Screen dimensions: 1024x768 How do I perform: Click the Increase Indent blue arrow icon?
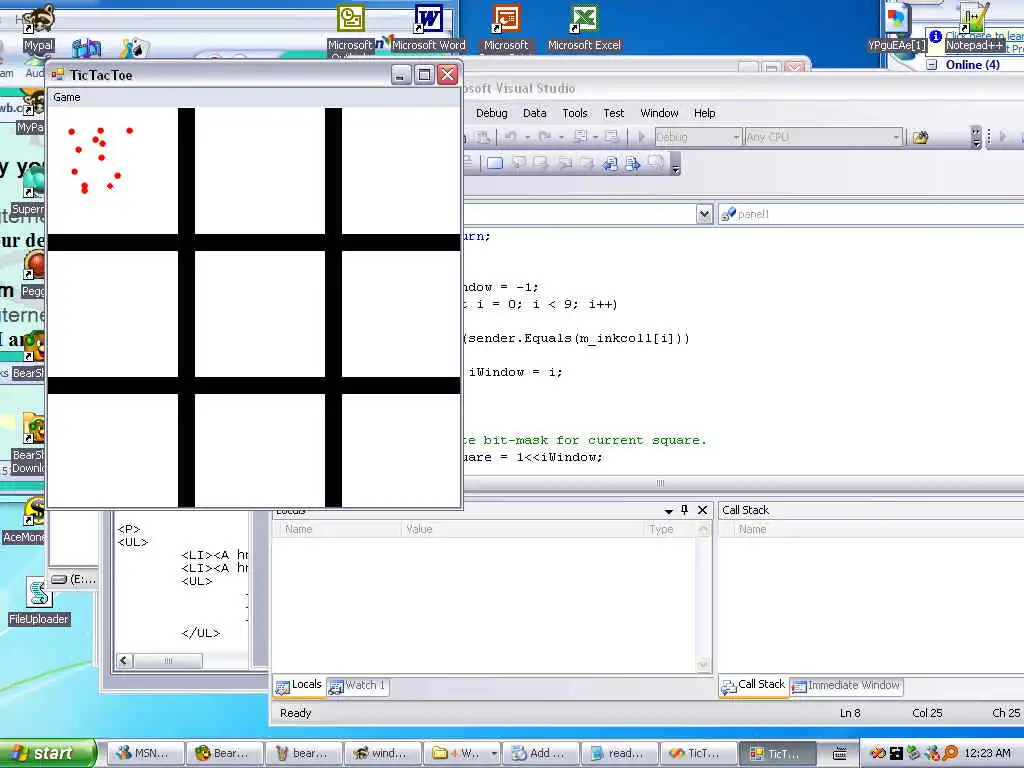632,163
